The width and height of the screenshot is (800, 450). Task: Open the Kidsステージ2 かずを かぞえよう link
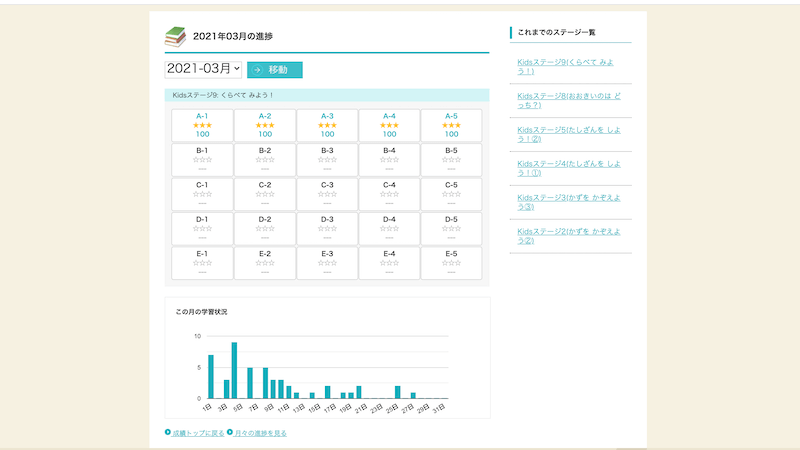pyautogui.click(x=569, y=236)
